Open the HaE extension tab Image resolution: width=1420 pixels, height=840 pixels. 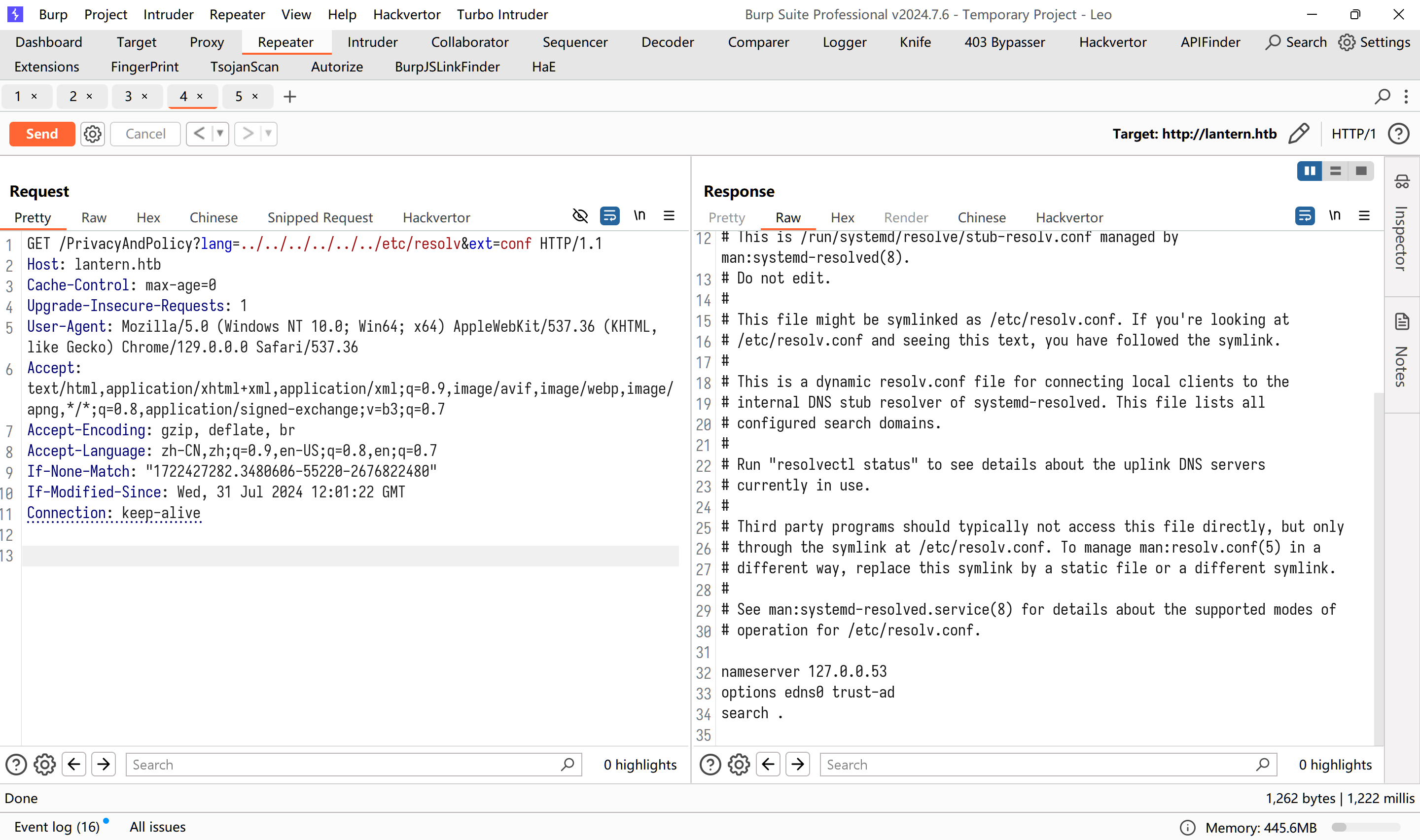(x=543, y=67)
